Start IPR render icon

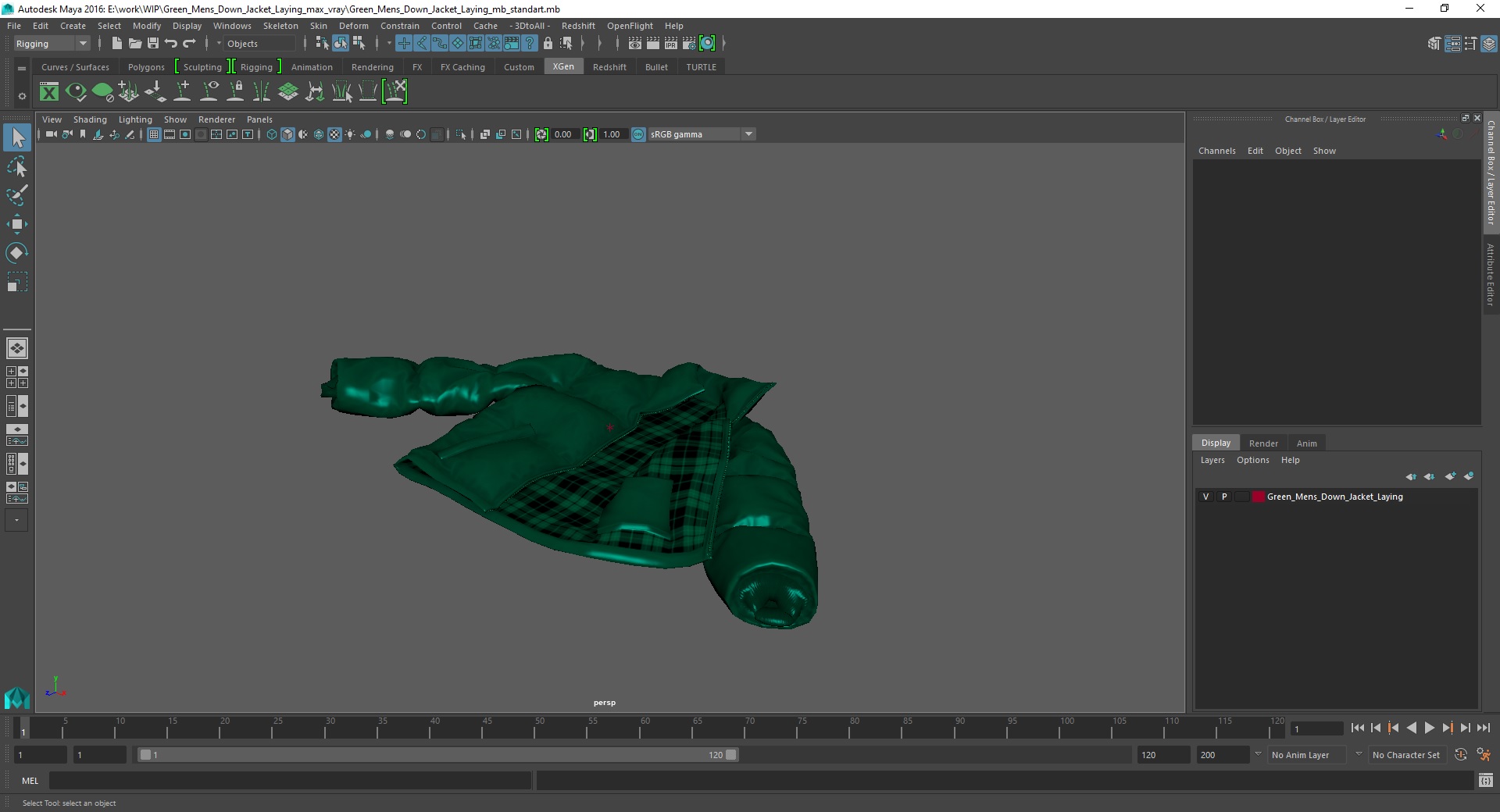[x=671, y=44]
